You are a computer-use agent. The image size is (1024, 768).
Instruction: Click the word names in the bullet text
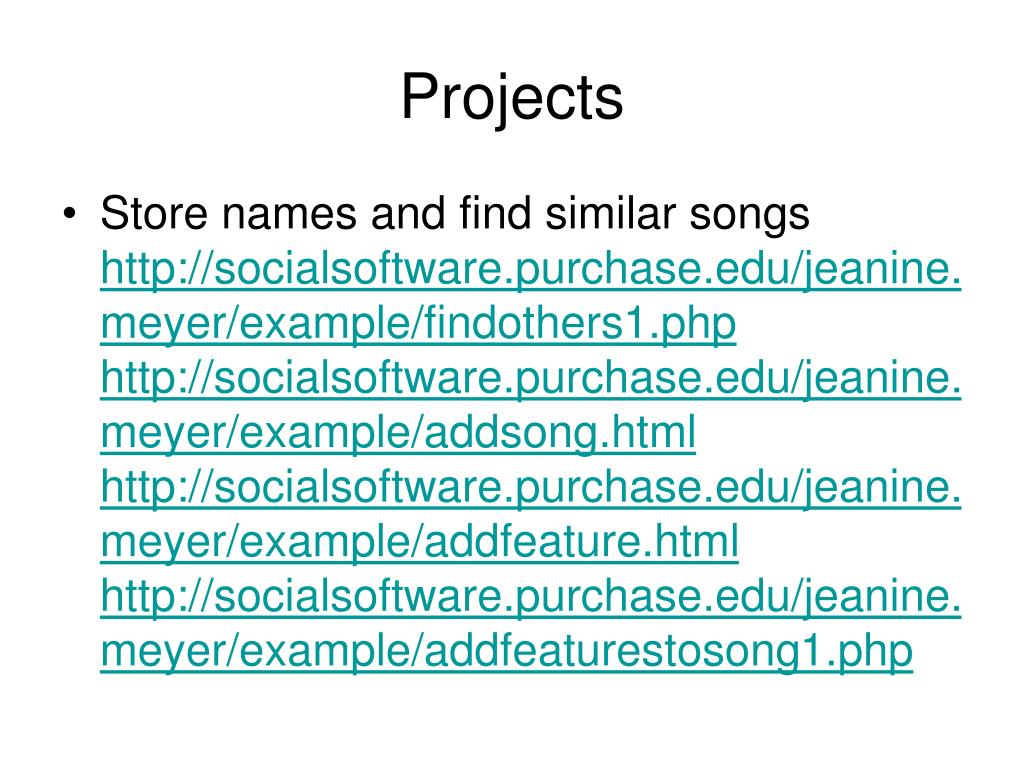[289, 216]
